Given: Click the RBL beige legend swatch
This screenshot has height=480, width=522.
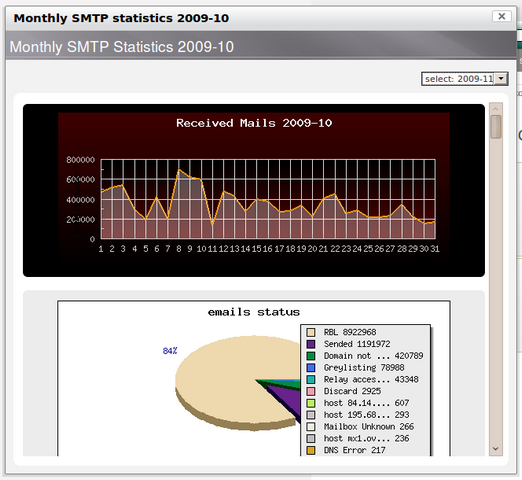Looking at the screenshot, I should (311, 332).
